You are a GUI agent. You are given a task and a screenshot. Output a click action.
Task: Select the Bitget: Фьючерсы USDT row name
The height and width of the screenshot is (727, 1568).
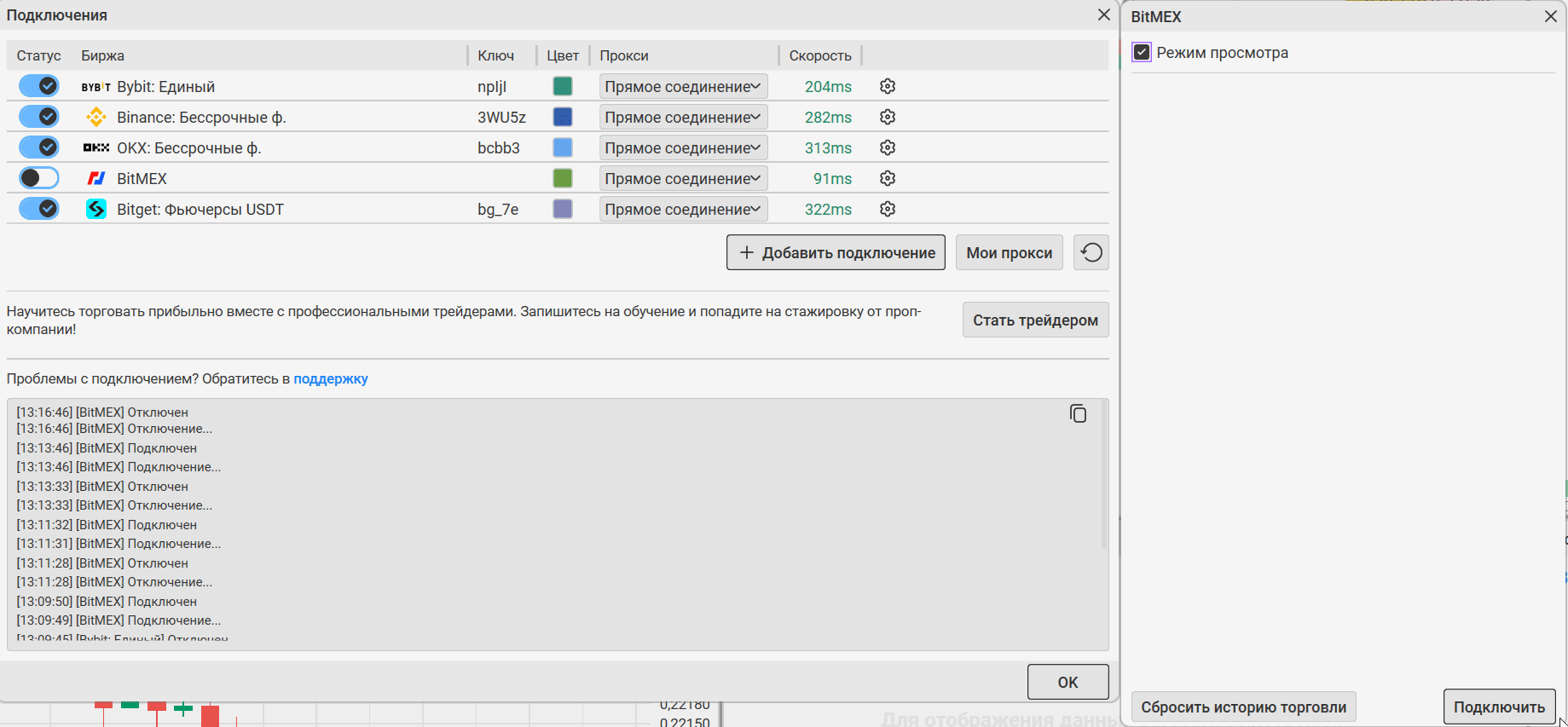point(200,209)
